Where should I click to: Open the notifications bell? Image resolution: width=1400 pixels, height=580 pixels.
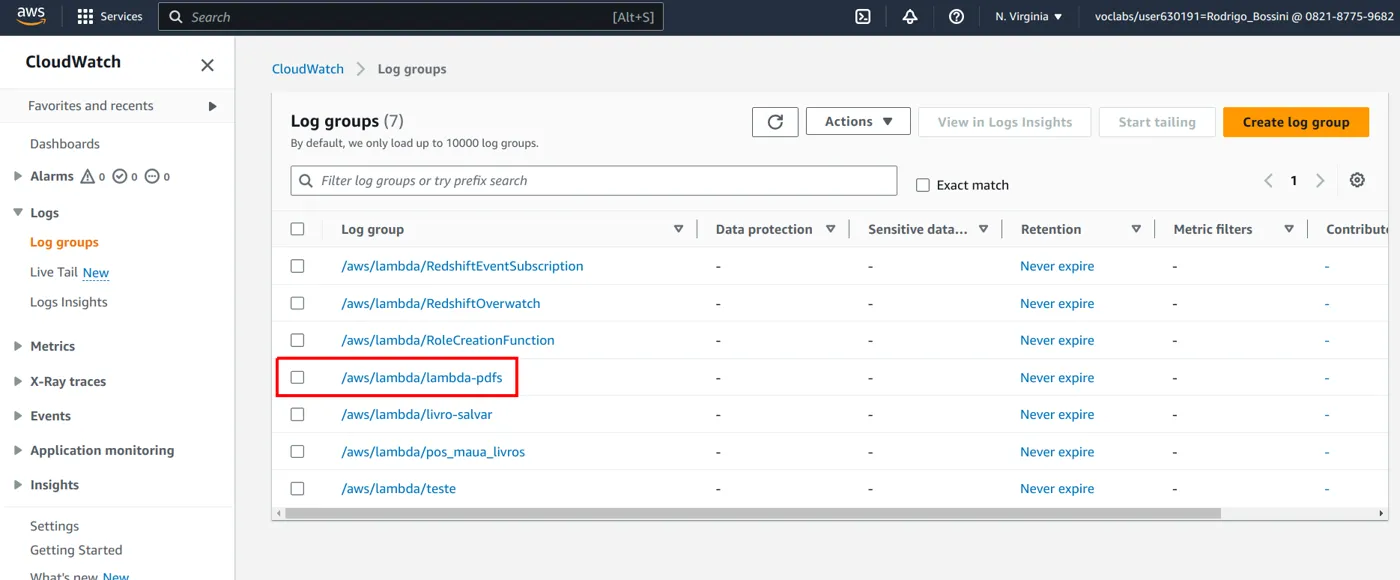coord(910,17)
